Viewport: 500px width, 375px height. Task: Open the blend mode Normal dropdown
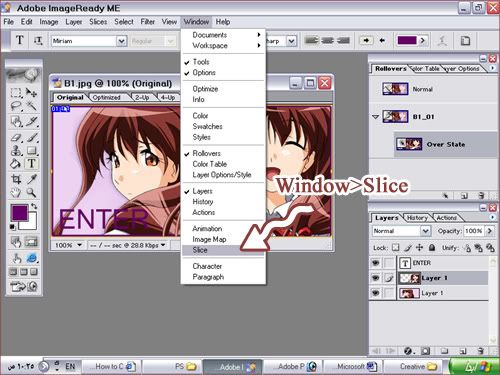[425, 231]
